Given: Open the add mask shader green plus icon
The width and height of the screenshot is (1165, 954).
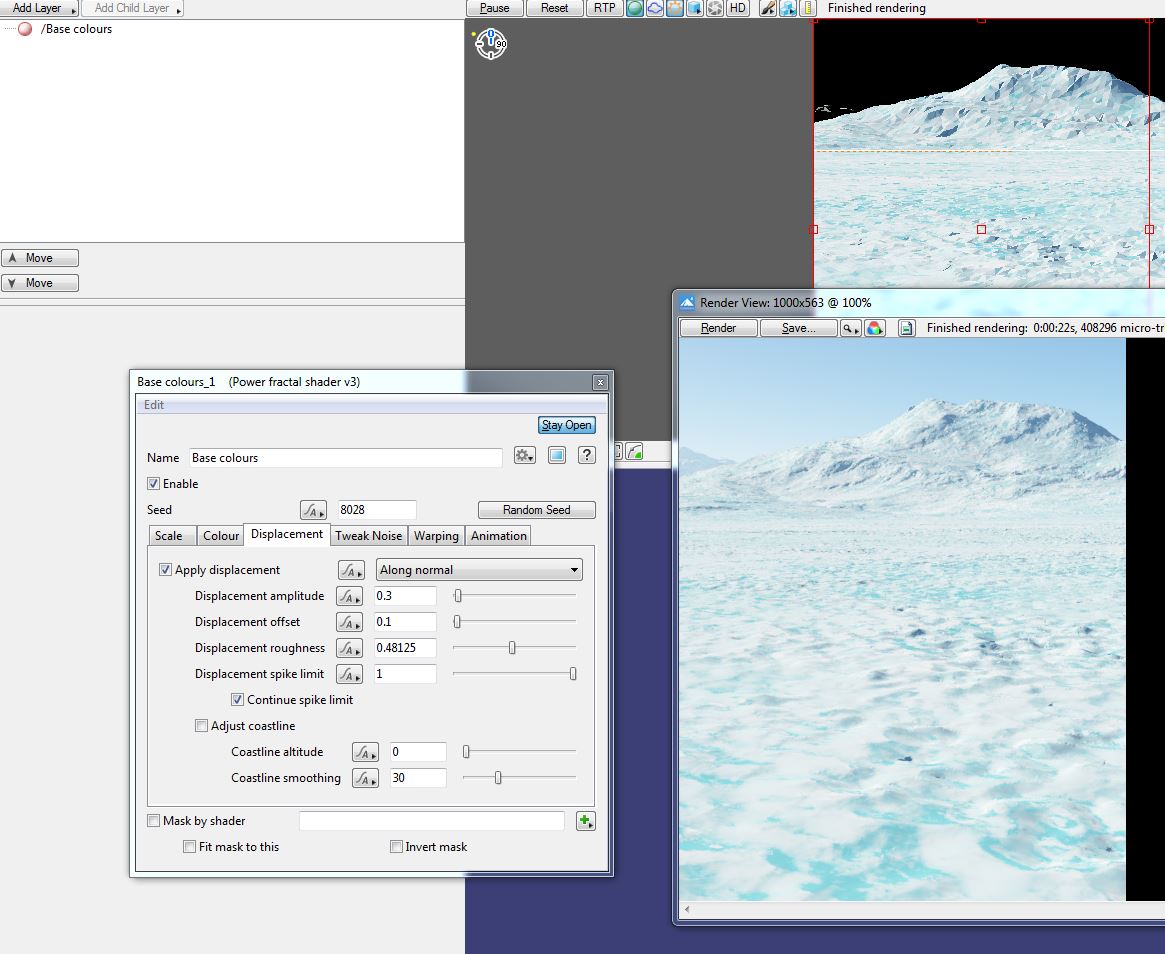Looking at the screenshot, I should tap(585, 821).
